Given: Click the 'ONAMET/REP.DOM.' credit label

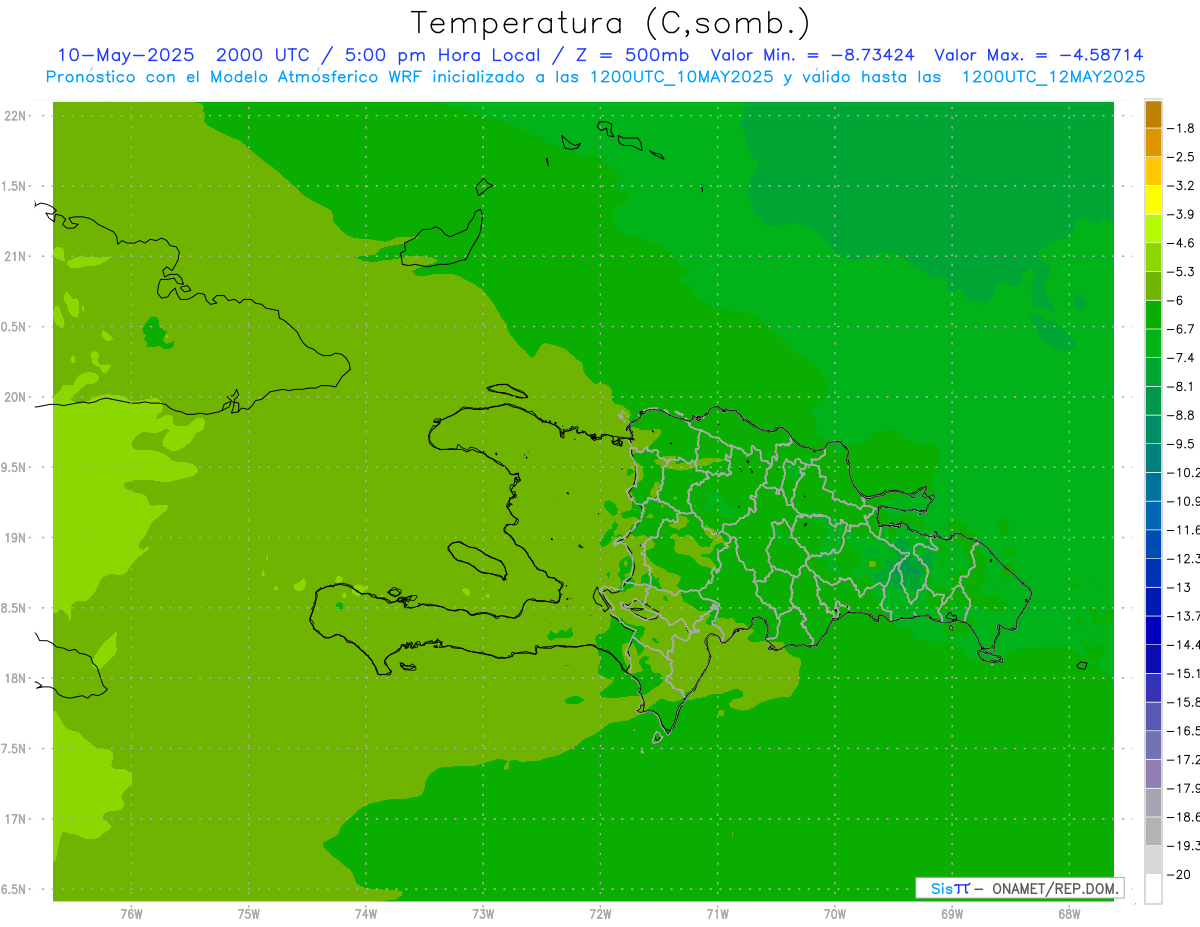Looking at the screenshot, I should click(x=1056, y=888).
